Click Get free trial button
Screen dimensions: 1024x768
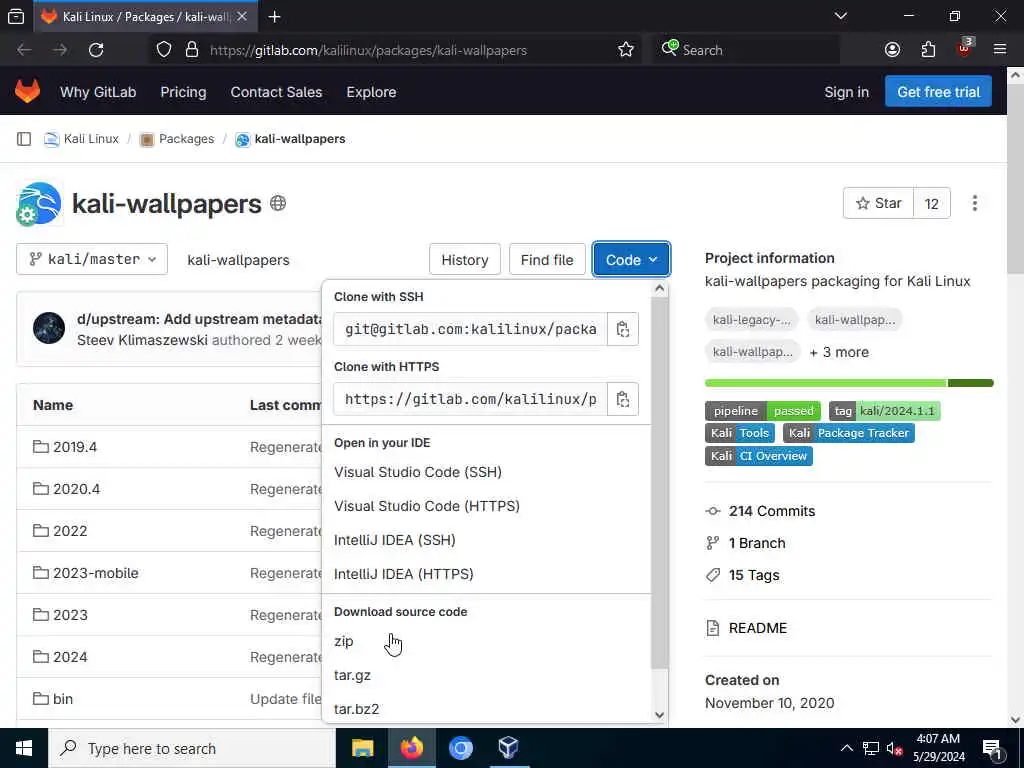click(938, 91)
